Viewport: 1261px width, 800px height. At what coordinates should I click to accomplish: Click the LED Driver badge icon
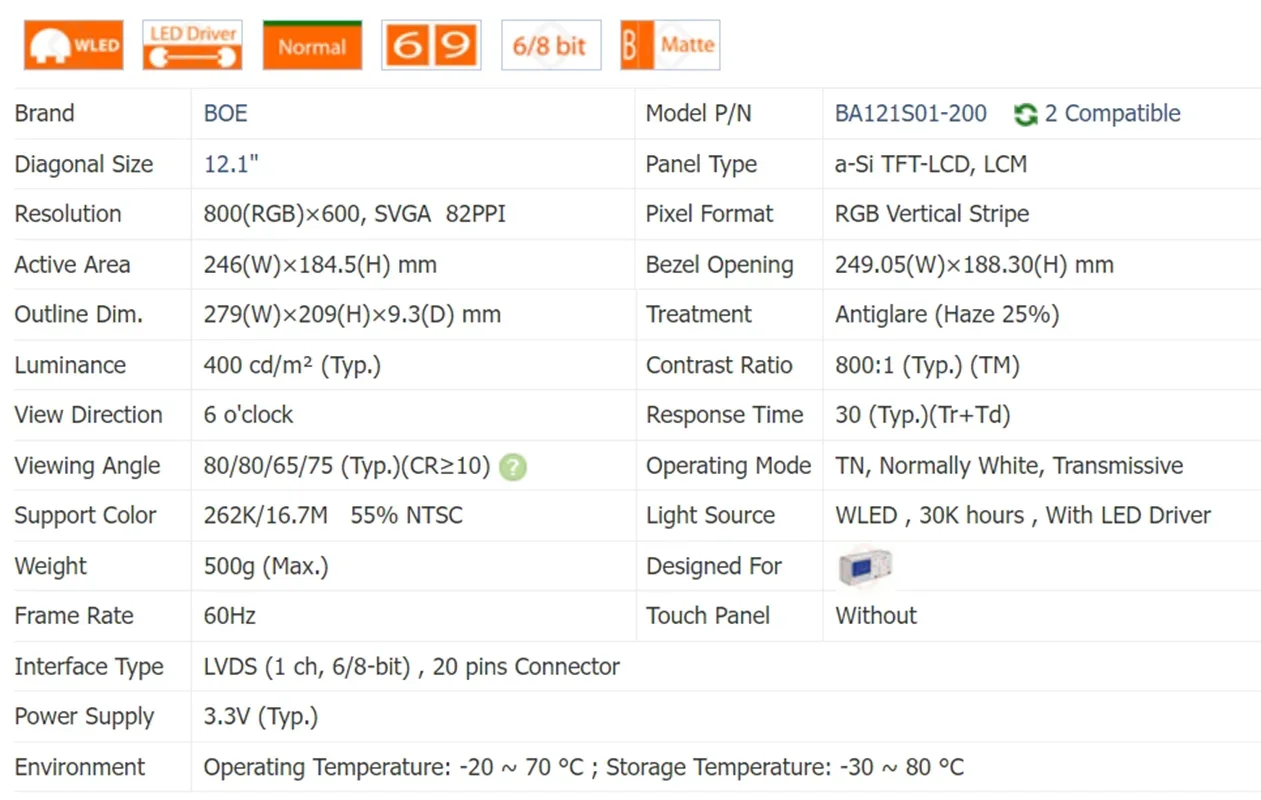pyautogui.click(x=193, y=45)
